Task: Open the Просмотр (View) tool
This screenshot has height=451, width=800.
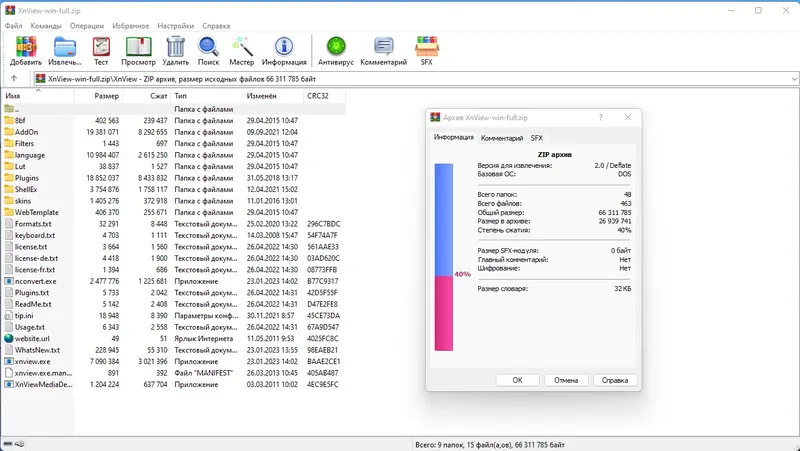Action: tap(138, 46)
